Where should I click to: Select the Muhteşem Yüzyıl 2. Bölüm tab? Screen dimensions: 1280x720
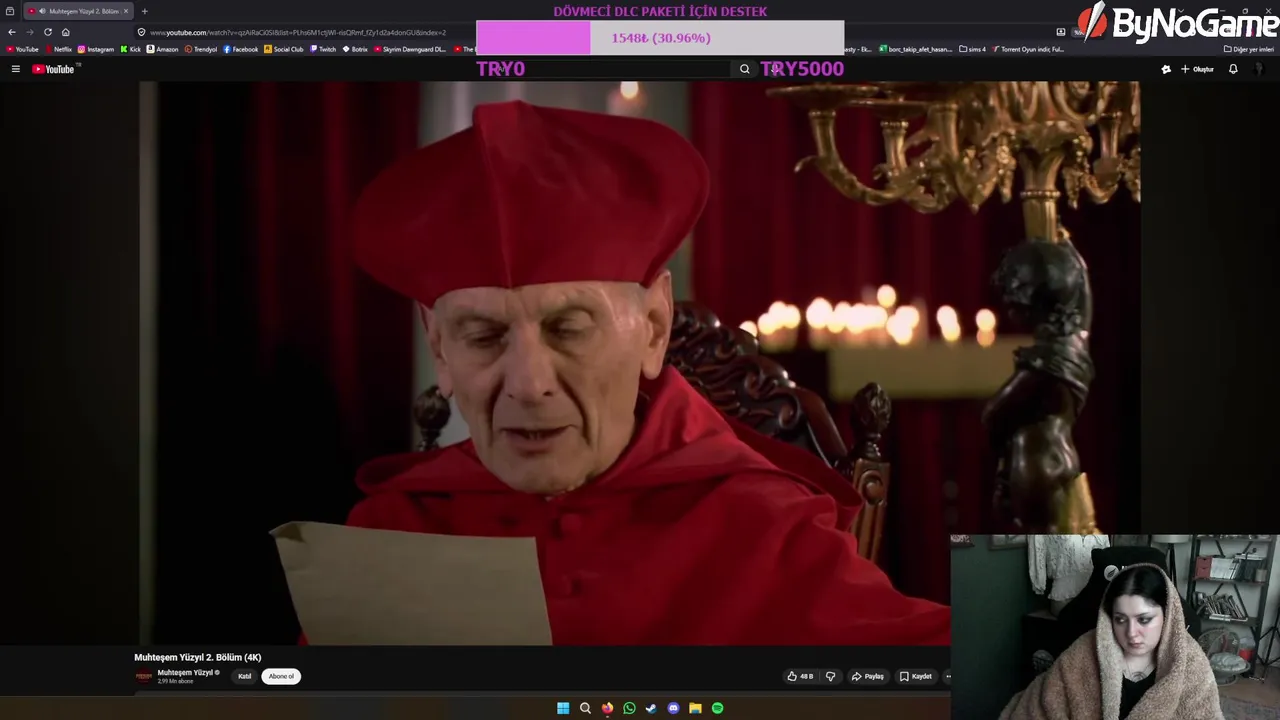(x=78, y=11)
